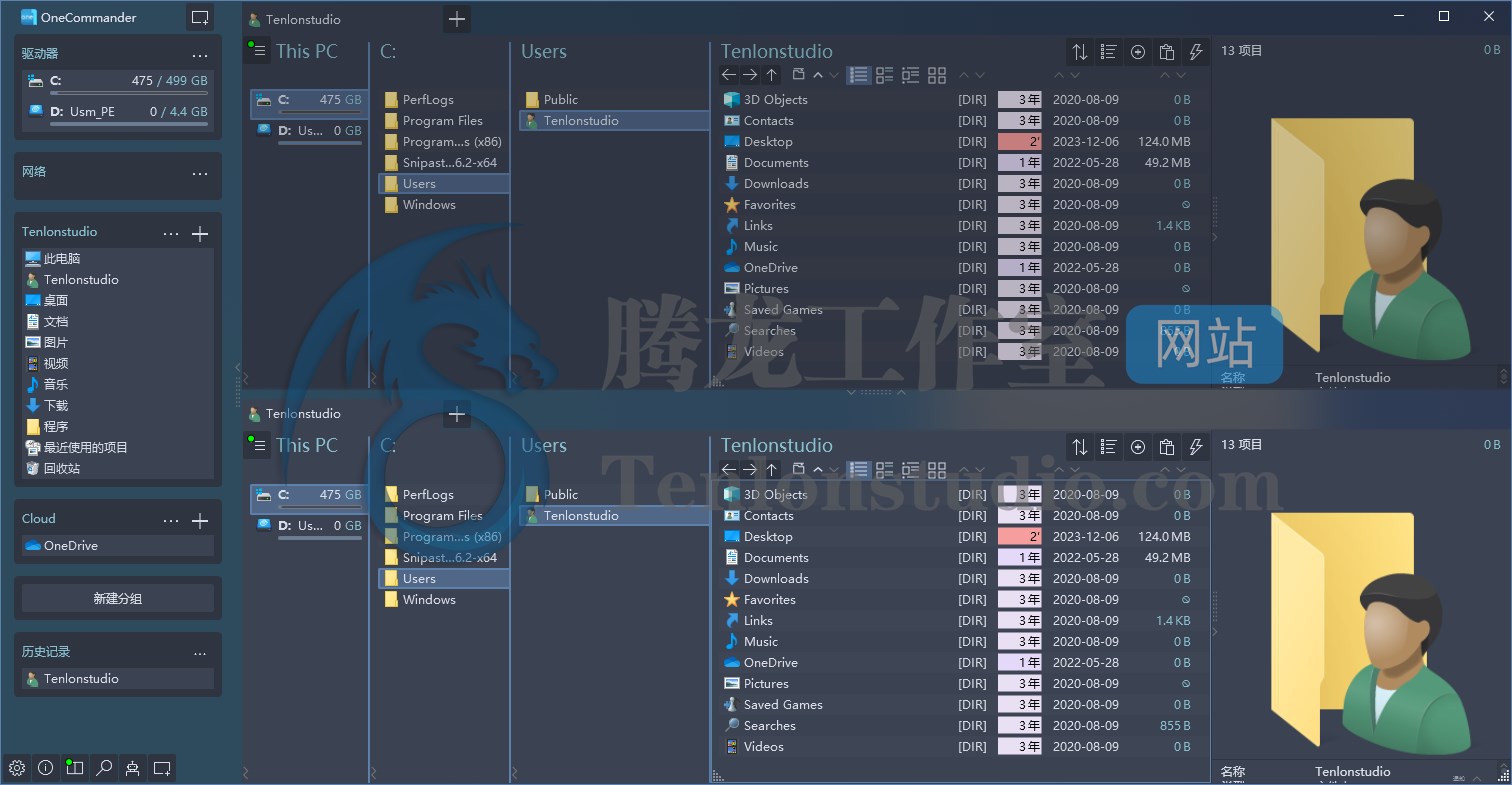This screenshot has width=1512, height=785.
Task: Click Desktop row red age swatch in top pane
Action: 1020,142
